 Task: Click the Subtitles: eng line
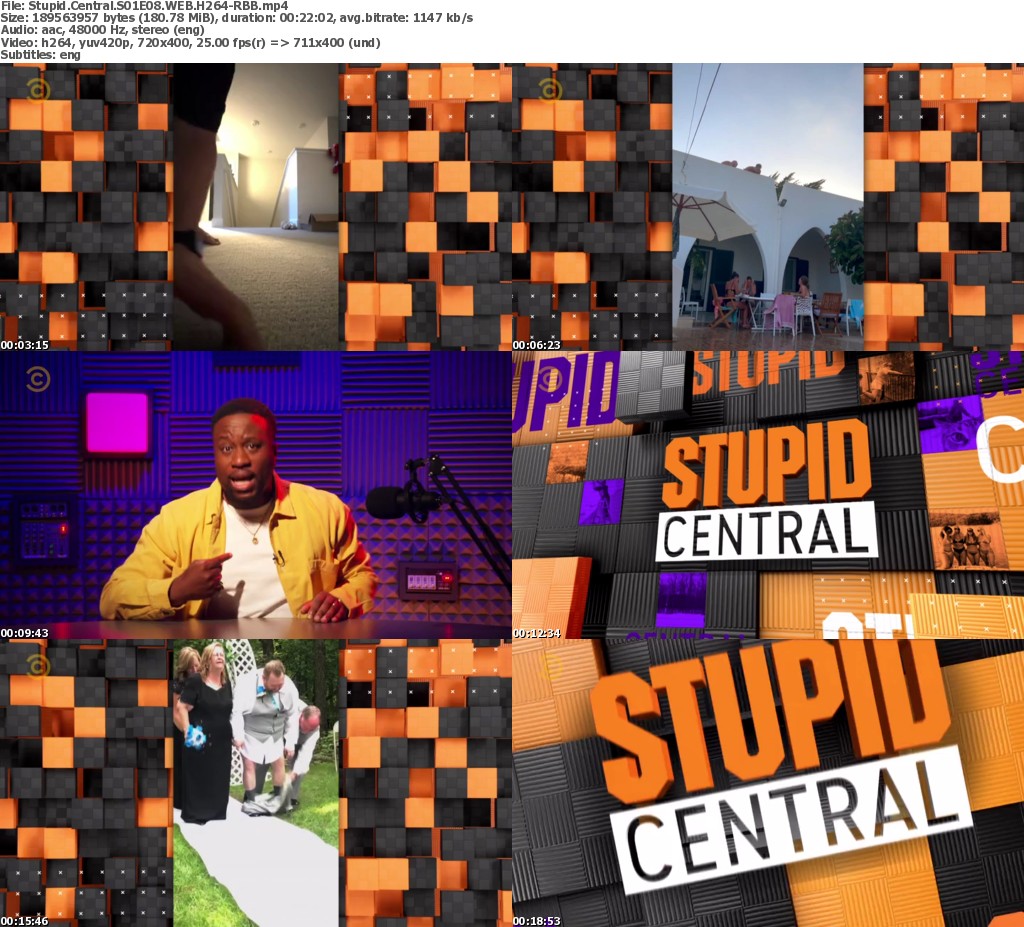40,55
